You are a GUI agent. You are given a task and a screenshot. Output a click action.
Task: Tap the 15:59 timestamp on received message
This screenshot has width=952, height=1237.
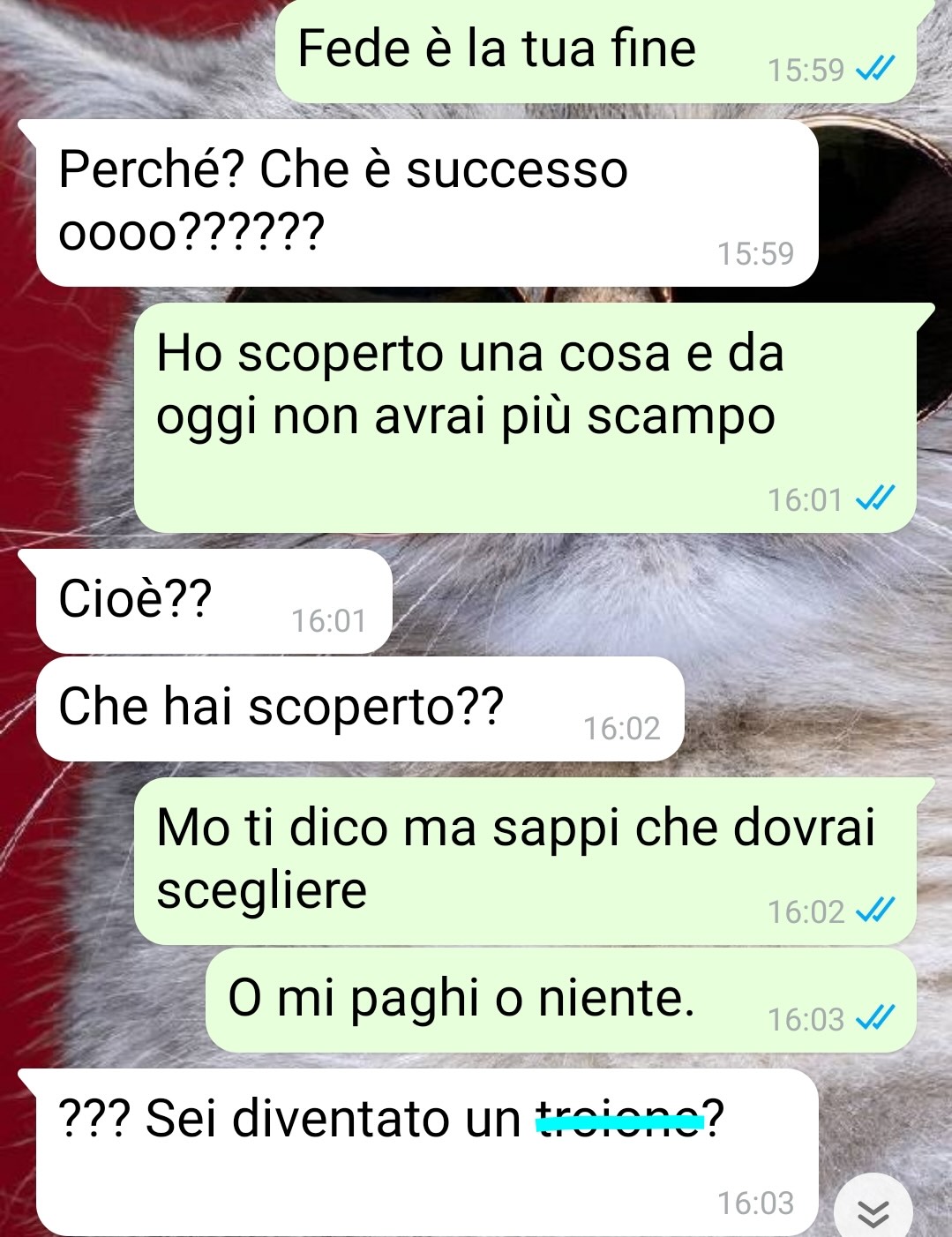[x=755, y=254]
